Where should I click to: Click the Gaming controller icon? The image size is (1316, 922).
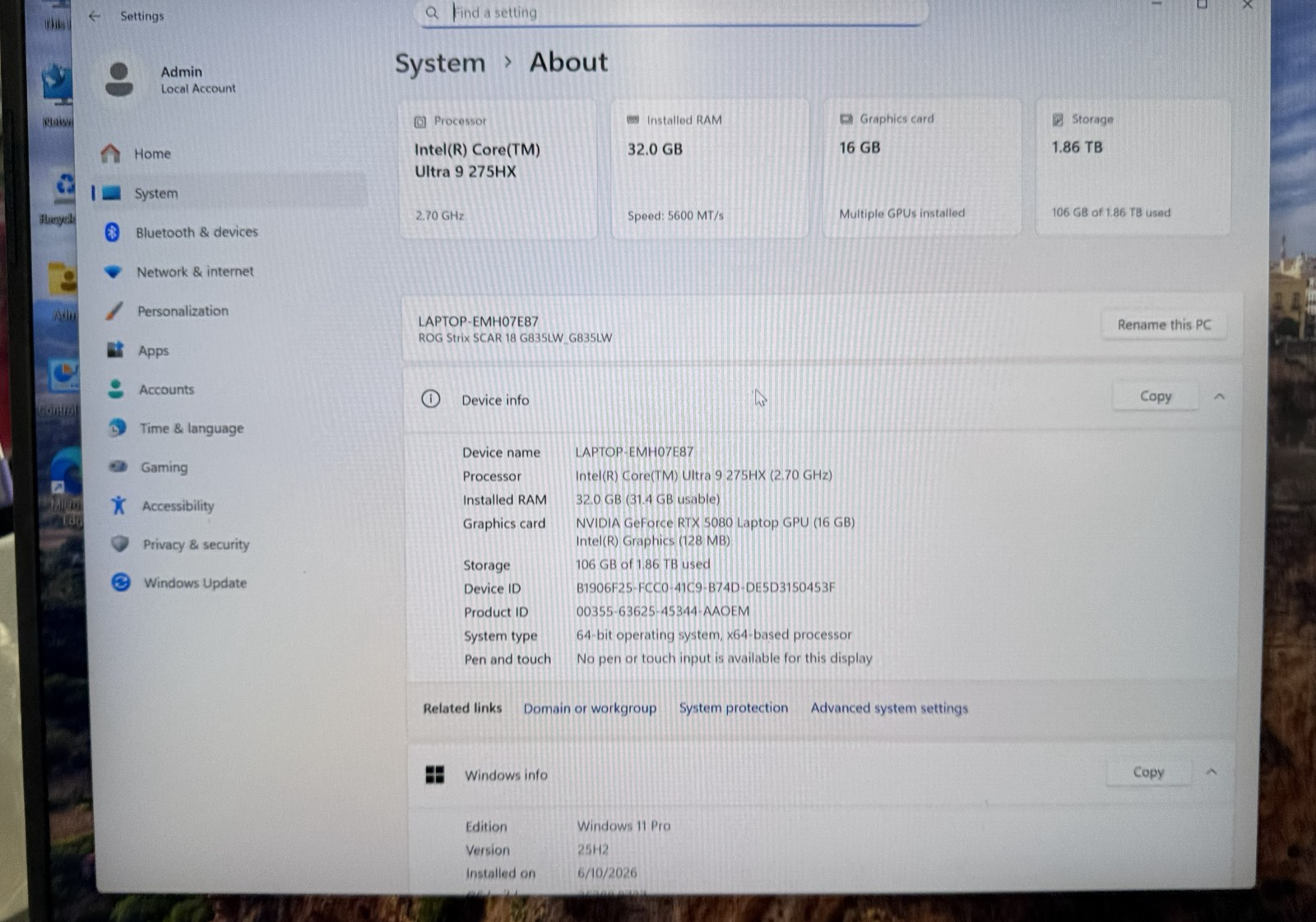[118, 466]
